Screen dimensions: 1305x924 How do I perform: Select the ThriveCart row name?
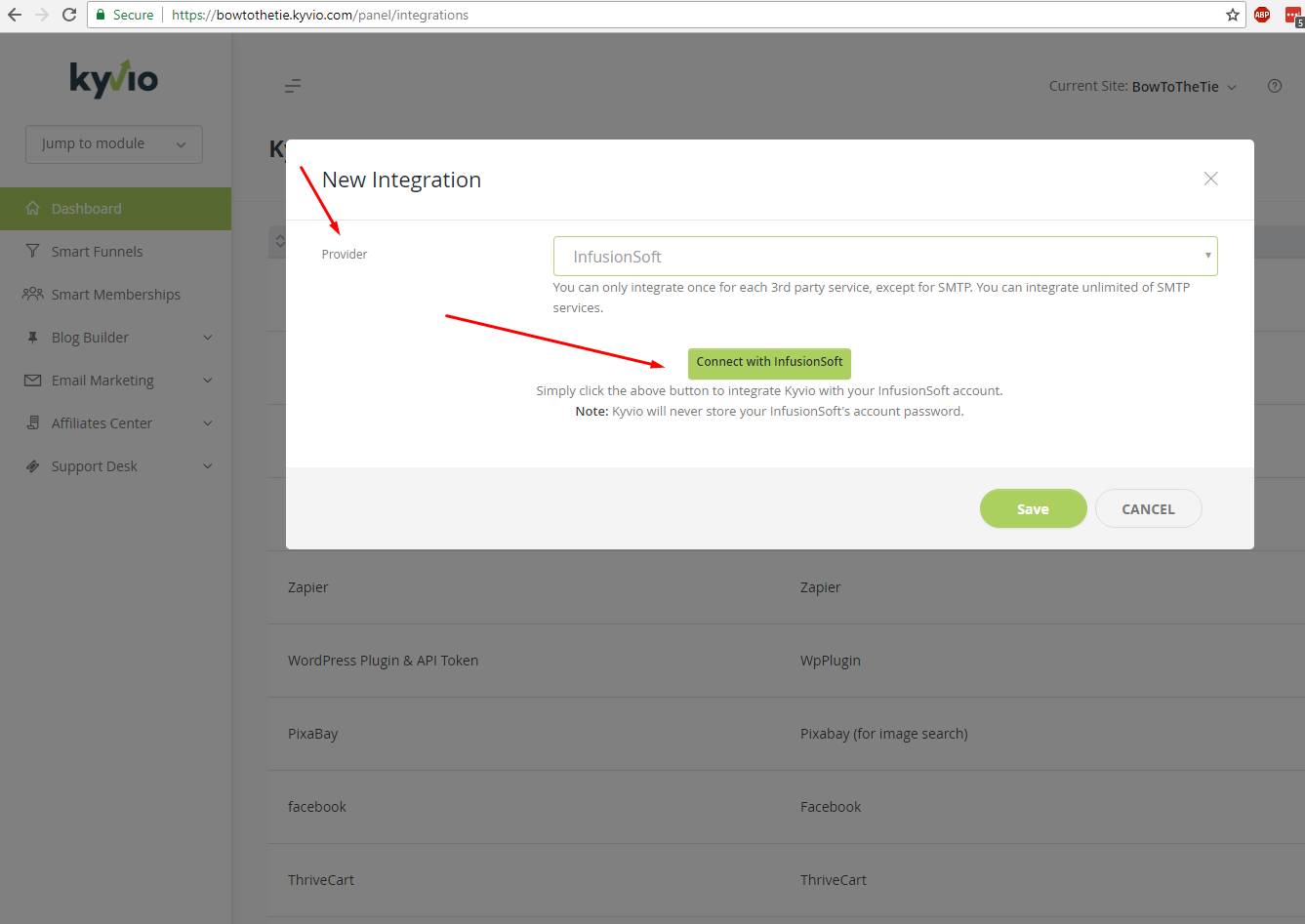321,880
